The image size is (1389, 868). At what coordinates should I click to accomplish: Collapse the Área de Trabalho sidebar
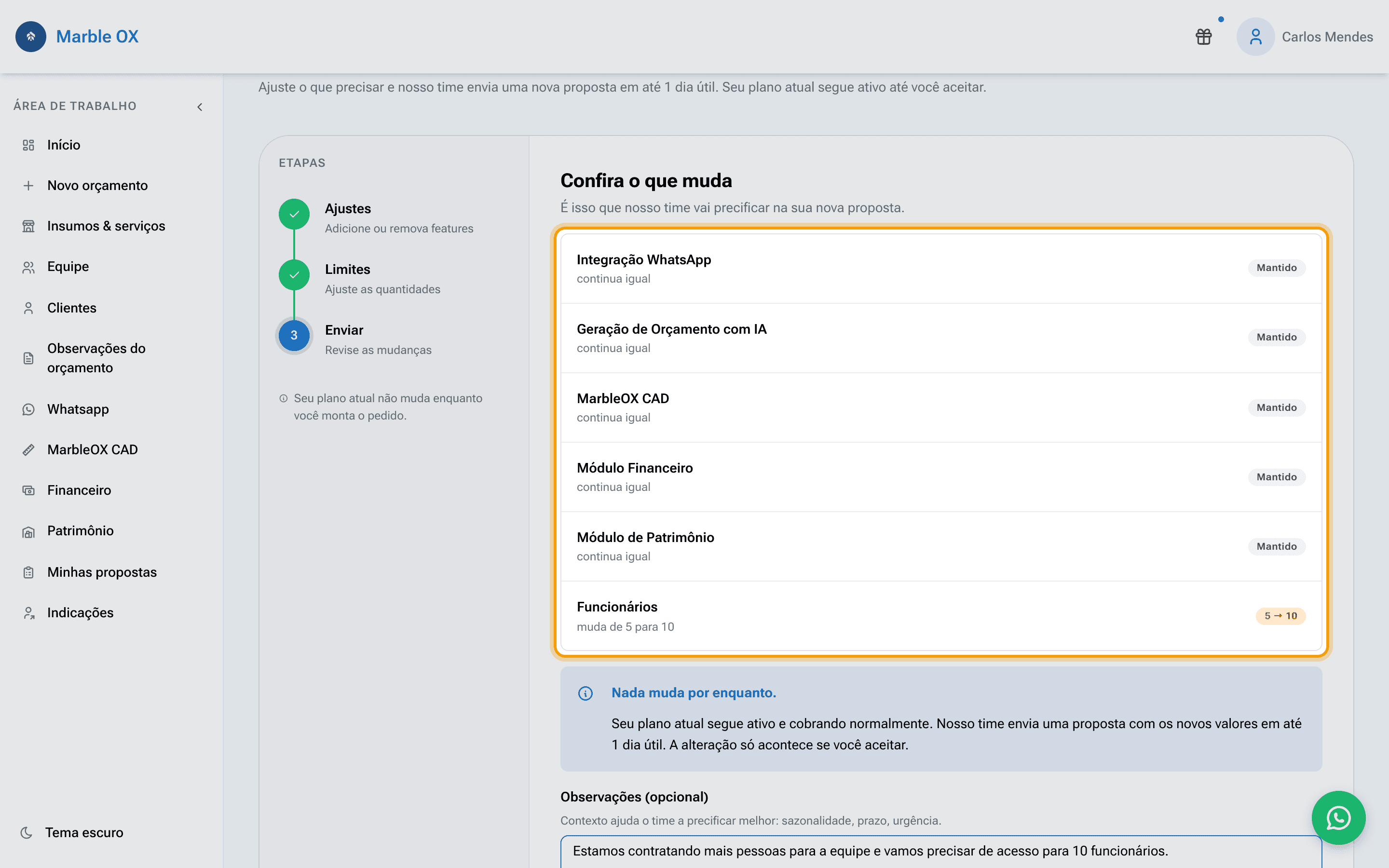[x=200, y=107]
